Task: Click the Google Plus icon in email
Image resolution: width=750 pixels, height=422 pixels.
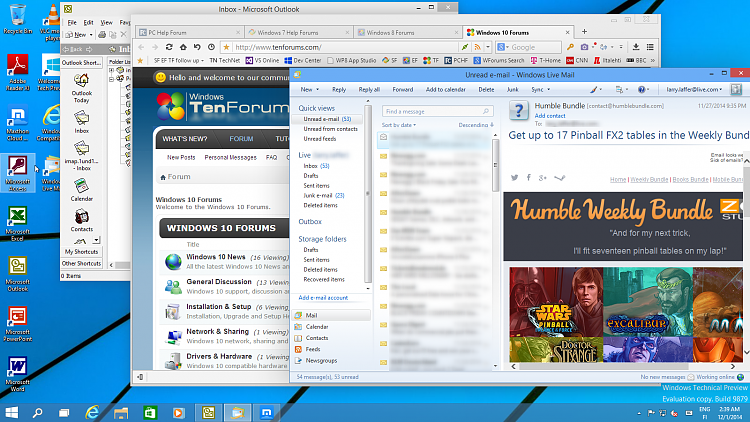Action: point(542,178)
